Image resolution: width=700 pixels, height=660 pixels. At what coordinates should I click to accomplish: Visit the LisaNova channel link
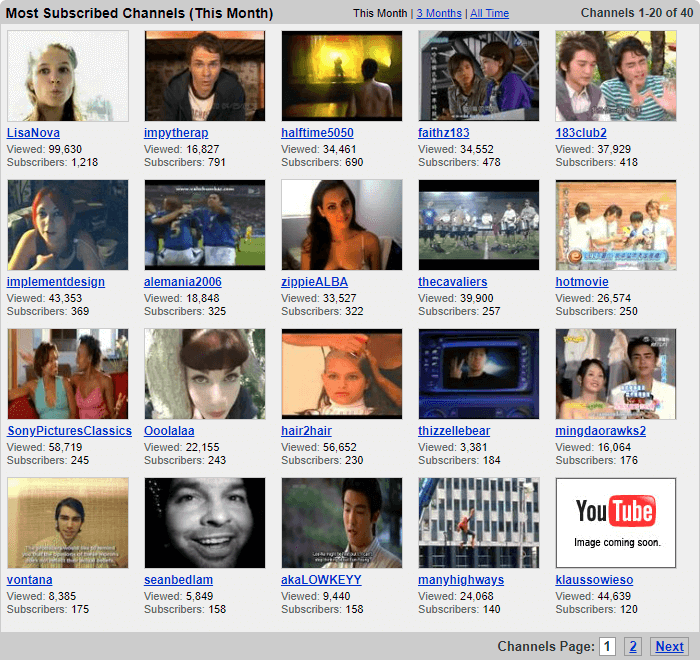pyautogui.click(x=33, y=133)
